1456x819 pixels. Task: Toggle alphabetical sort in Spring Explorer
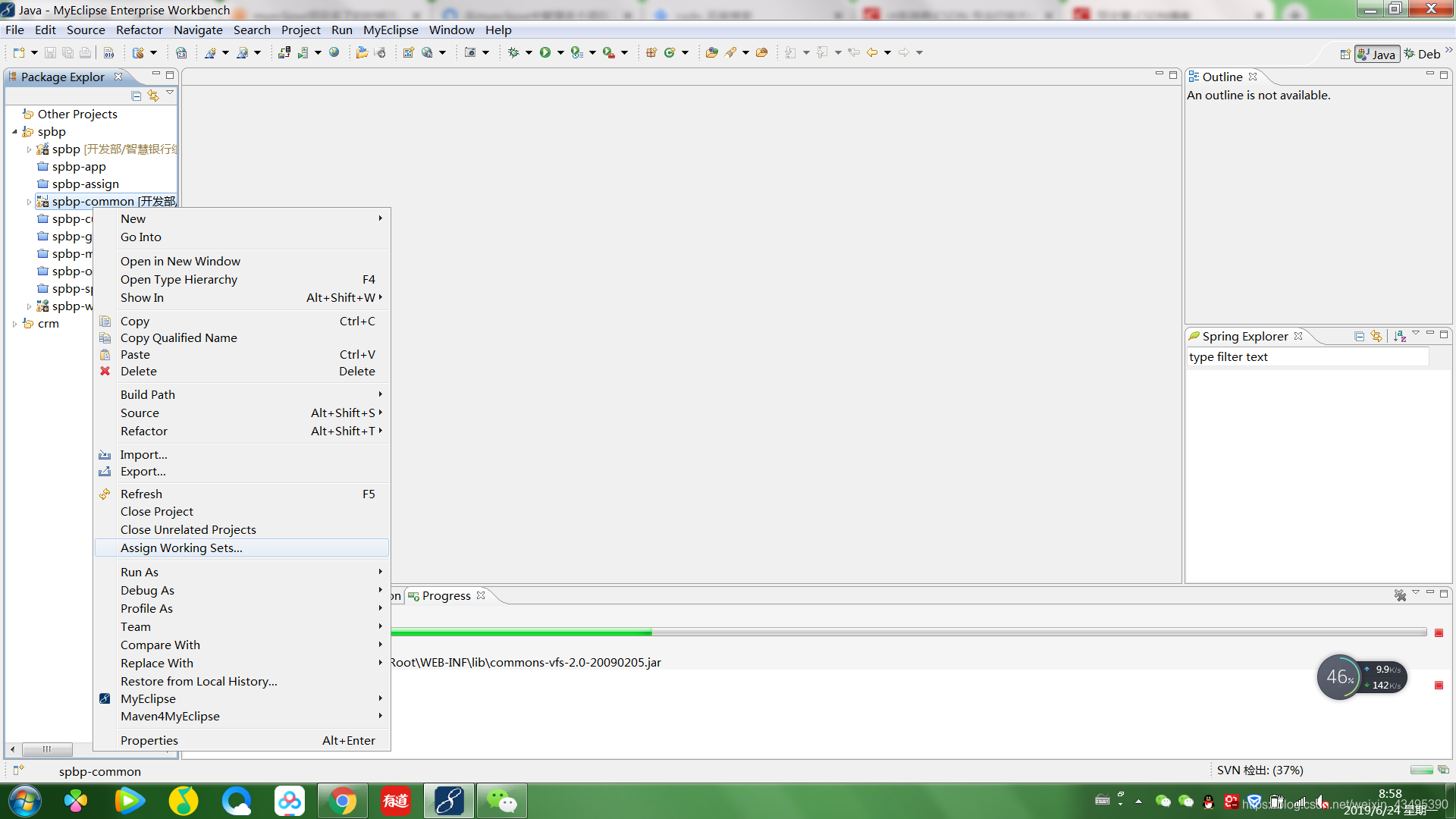pos(1400,336)
